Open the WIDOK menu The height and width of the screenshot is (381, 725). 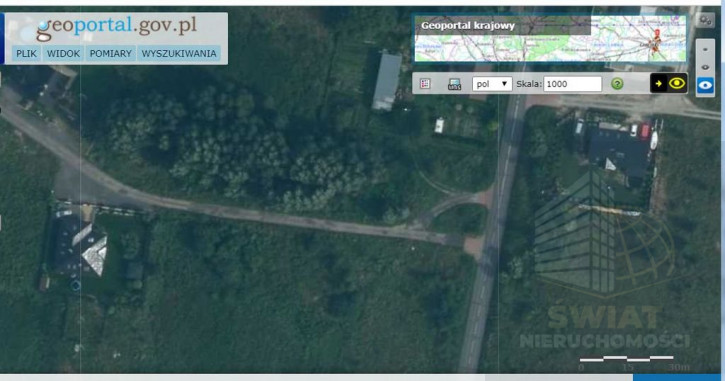pos(63,54)
